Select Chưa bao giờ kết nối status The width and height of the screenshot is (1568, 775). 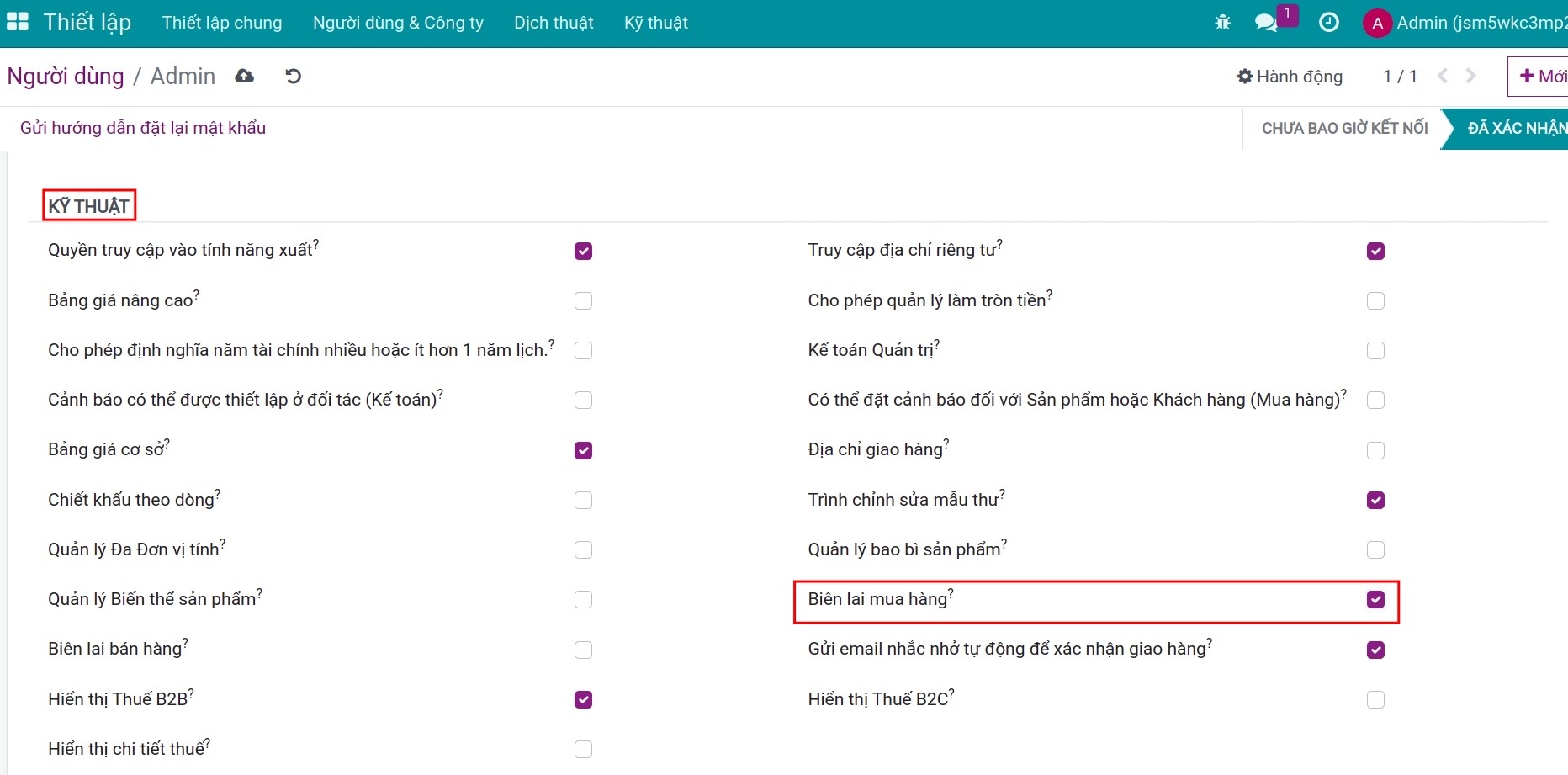pyautogui.click(x=1344, y=128)
